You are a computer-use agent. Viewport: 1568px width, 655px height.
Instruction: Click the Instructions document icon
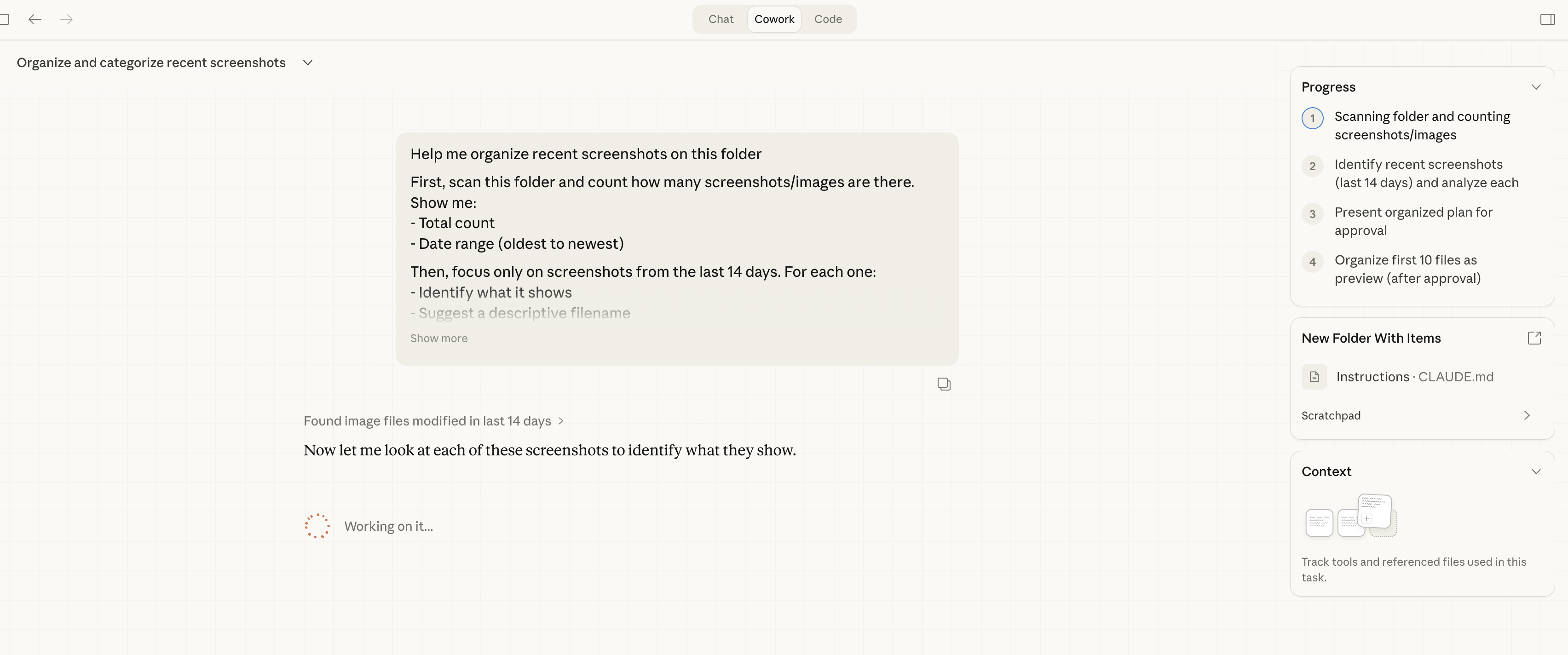click(1314, 377)
